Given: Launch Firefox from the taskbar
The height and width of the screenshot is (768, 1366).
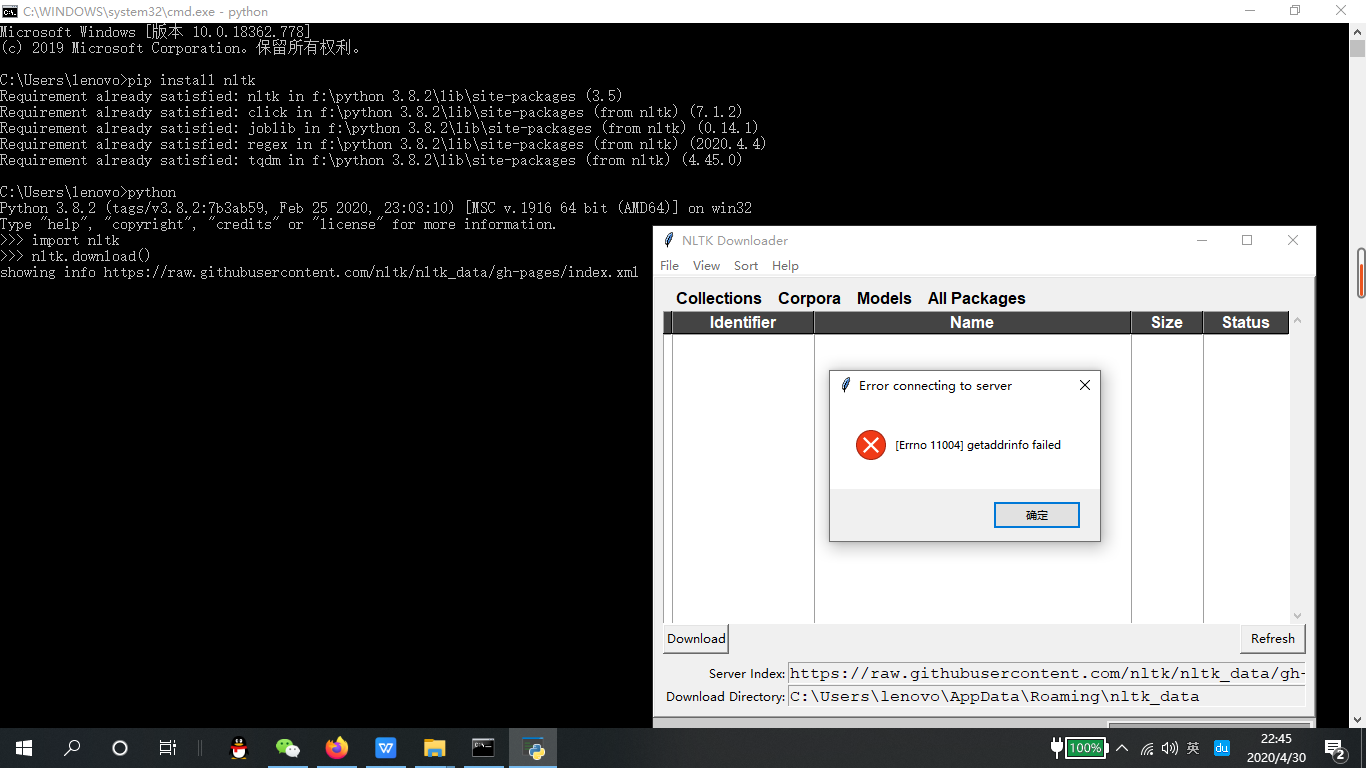Looking at the screenshot, I should click(x=337, y=748).
